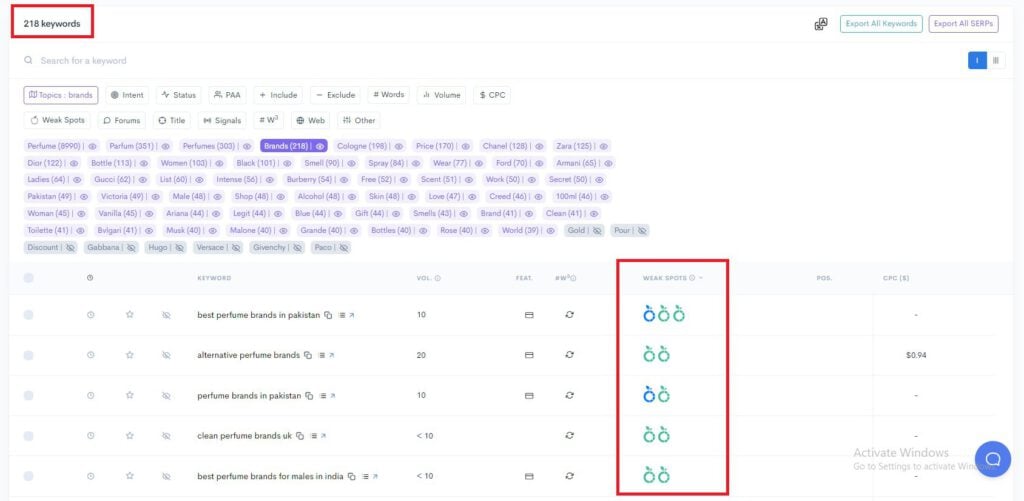Screen dimensions: 1024x501
Task: Hide the 'alternative perfume brands' keyword
Action: [x=166, y=355]
